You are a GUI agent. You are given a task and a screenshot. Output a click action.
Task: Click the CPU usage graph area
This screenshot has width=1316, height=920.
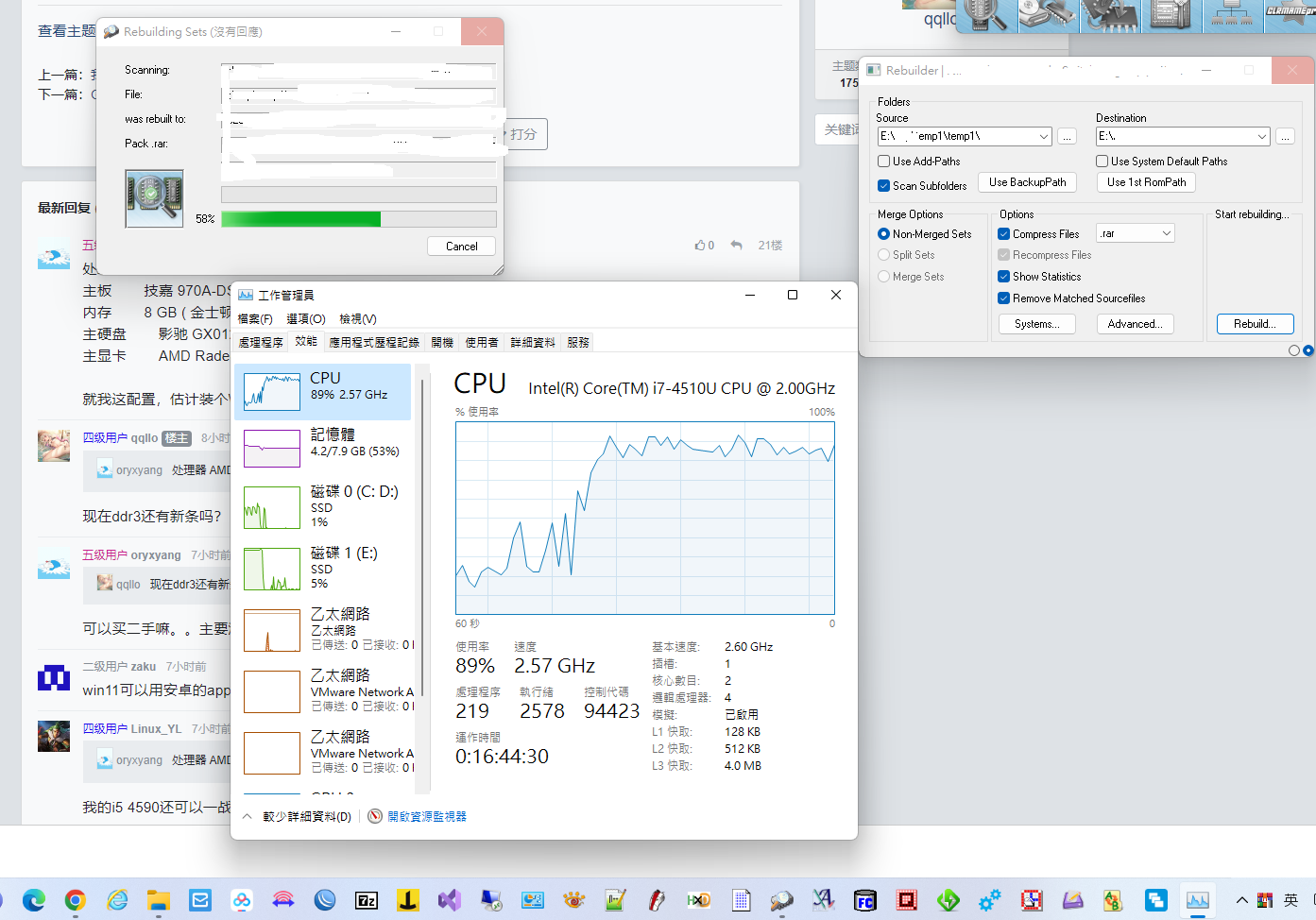point(645,518)
